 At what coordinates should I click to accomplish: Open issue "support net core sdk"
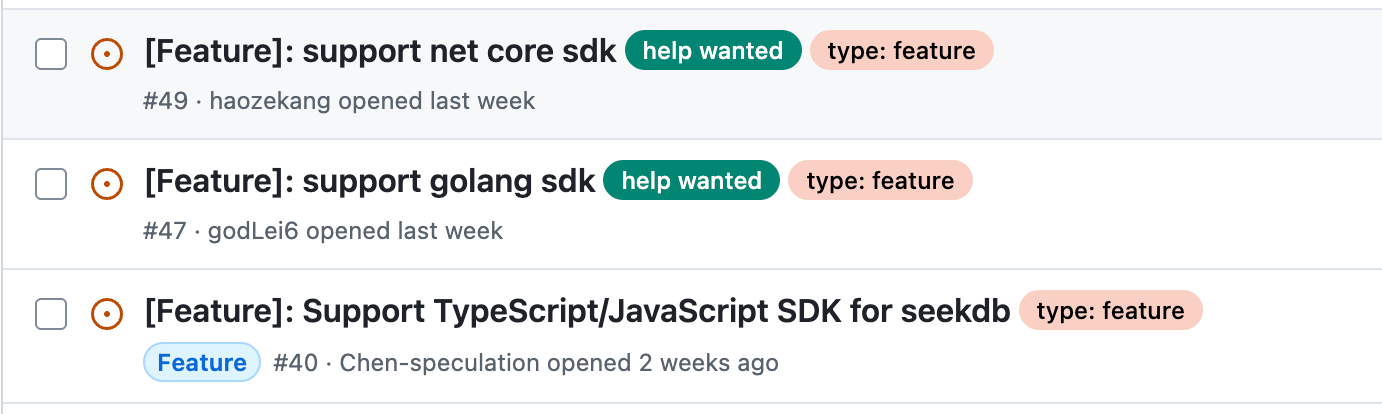point(380,51)
